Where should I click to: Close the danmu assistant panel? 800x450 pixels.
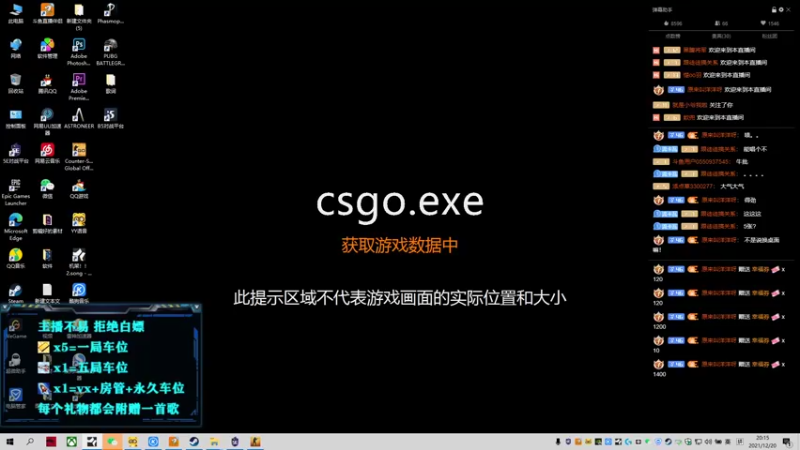click(x=789, y=10)
